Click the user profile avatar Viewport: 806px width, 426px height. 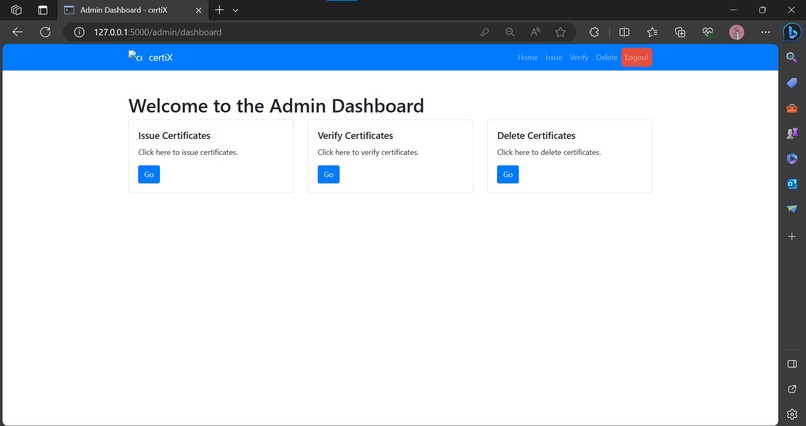click(x=737, y=32)
